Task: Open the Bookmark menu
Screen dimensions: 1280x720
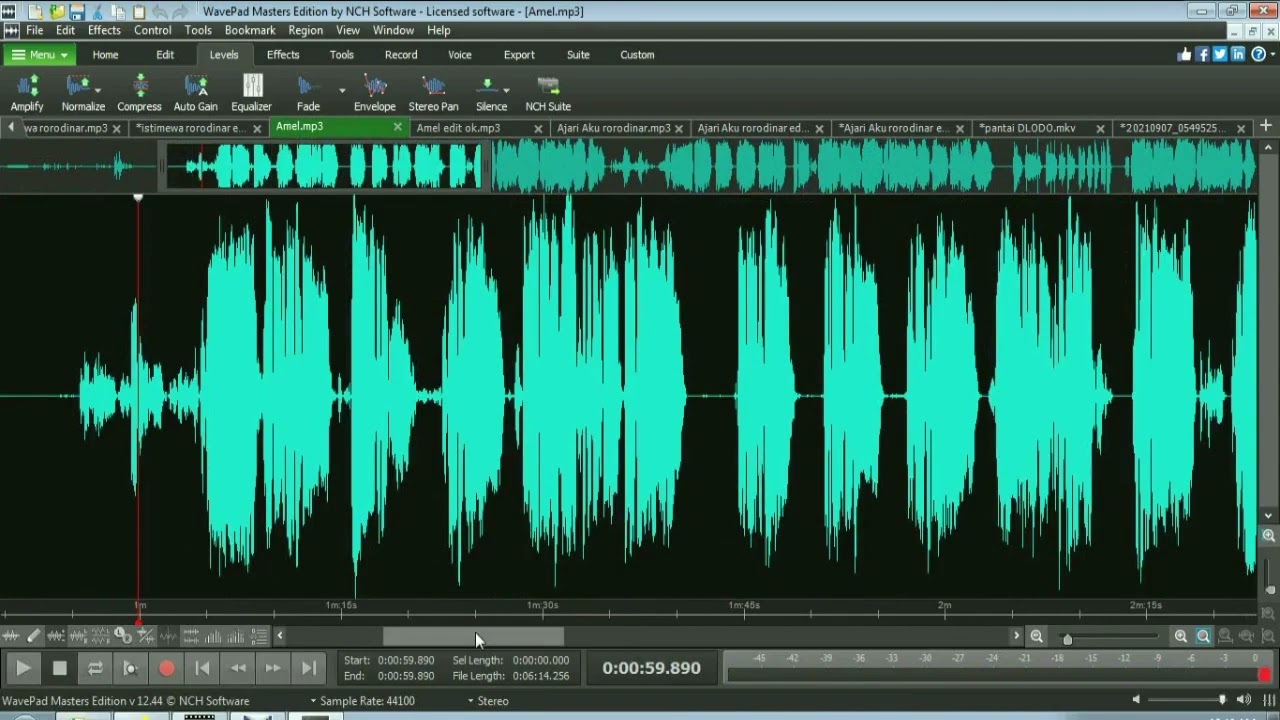Action: (x=250, y=30)
